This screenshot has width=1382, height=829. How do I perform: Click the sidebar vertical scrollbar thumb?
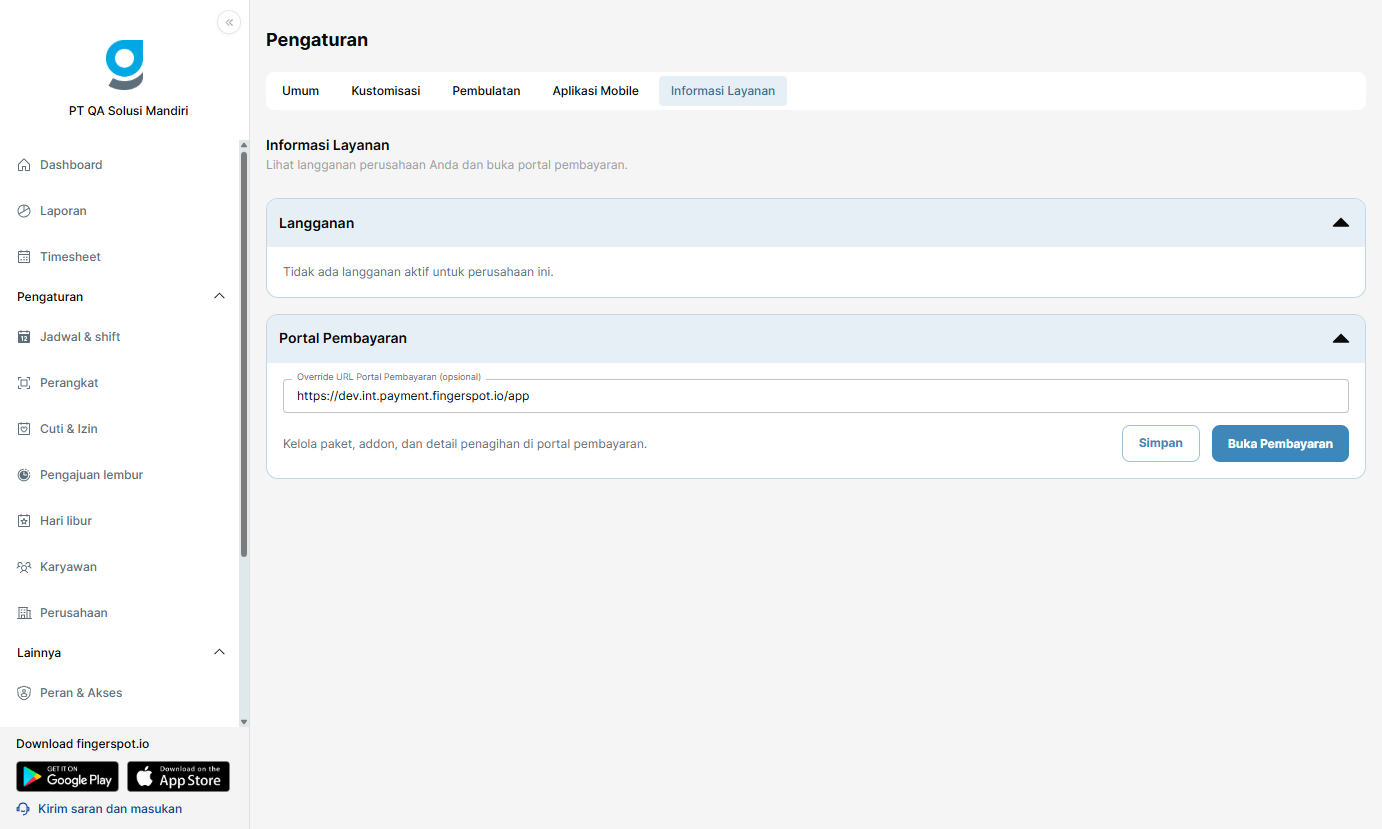244,354
